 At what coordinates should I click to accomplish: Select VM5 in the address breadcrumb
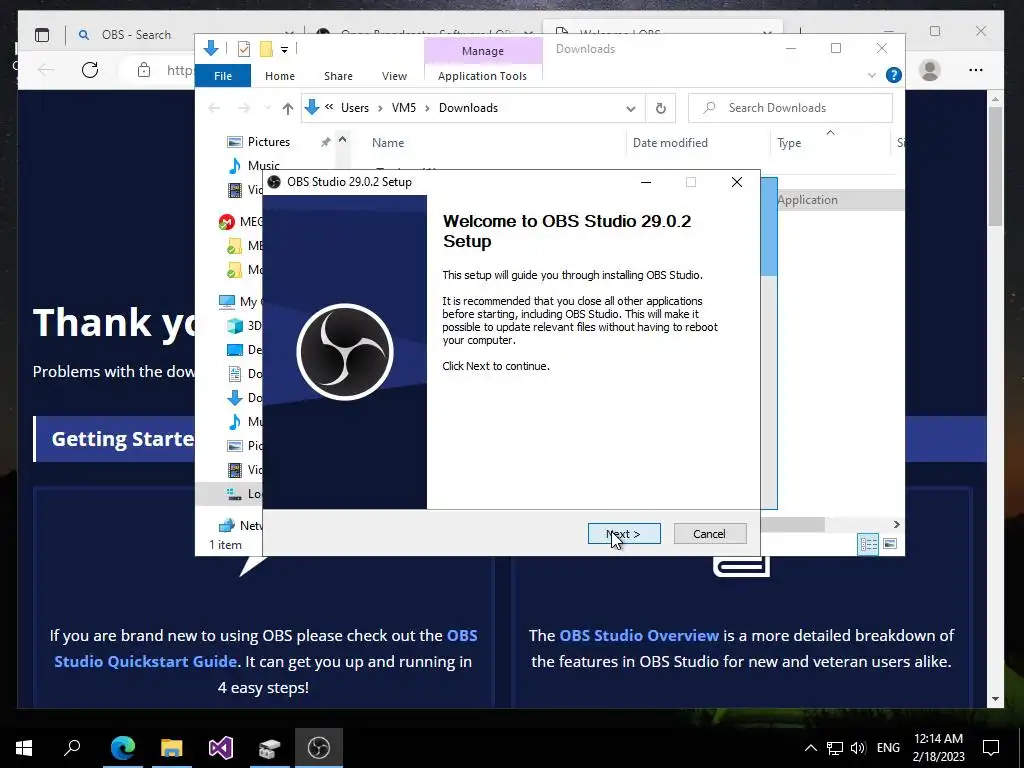[x=404, y=108]
